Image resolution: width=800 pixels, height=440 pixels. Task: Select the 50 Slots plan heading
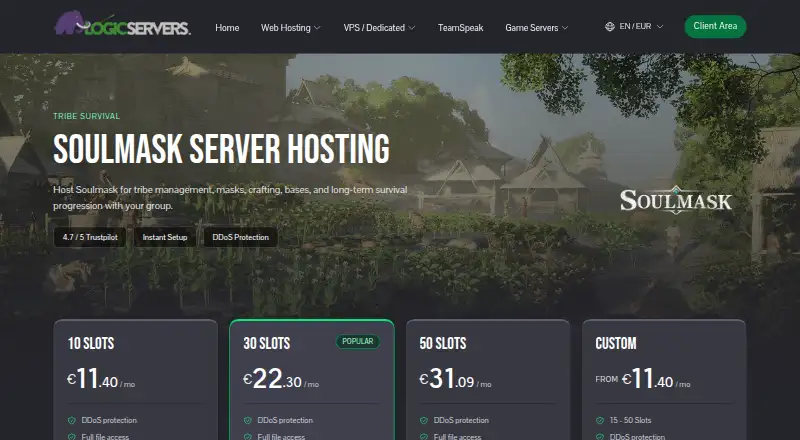442,344
